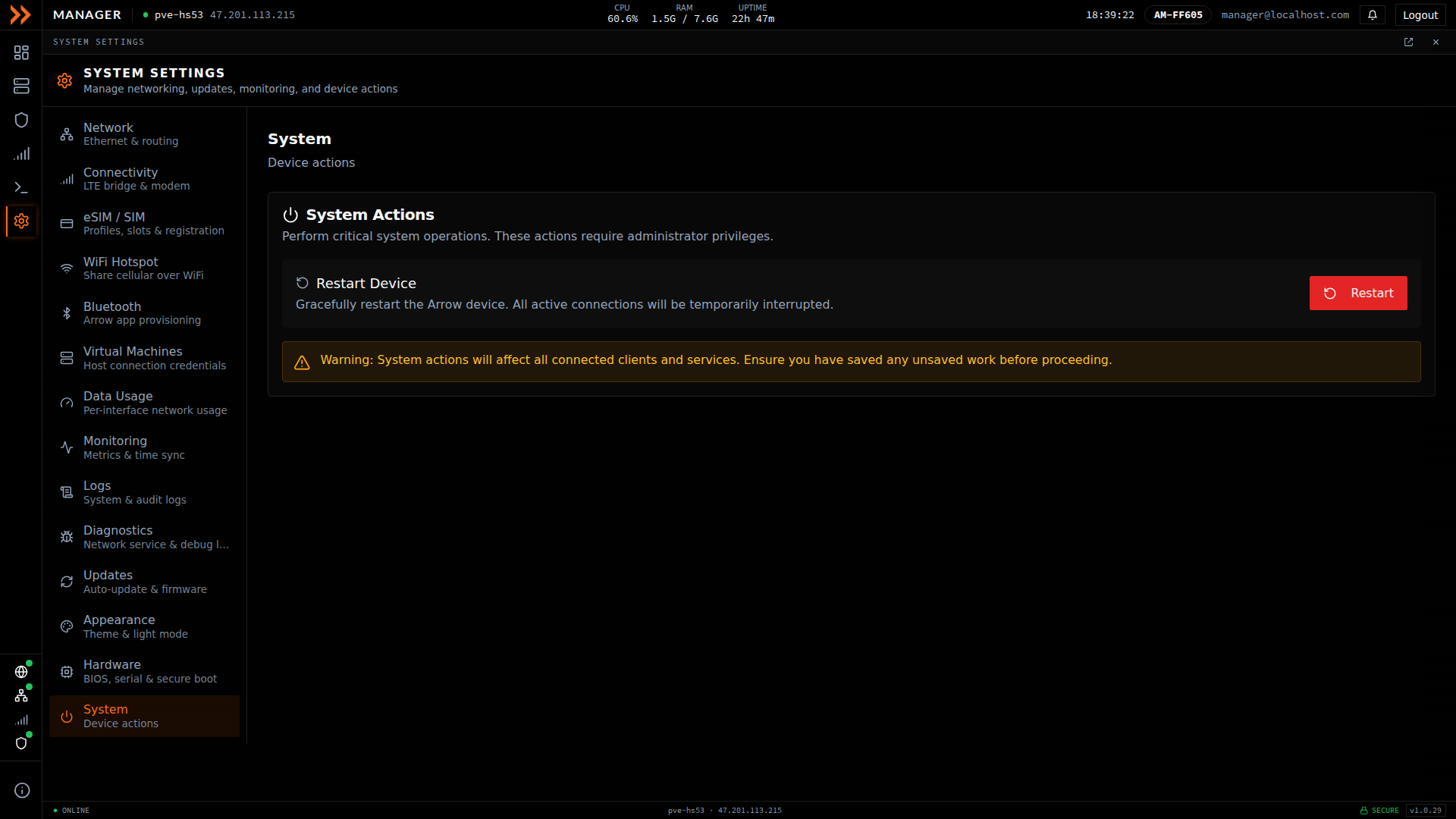Viewport: 1456px width, 819px height.
Task: Click the warning triangle icon in alert banner
Action: [302, 362]
